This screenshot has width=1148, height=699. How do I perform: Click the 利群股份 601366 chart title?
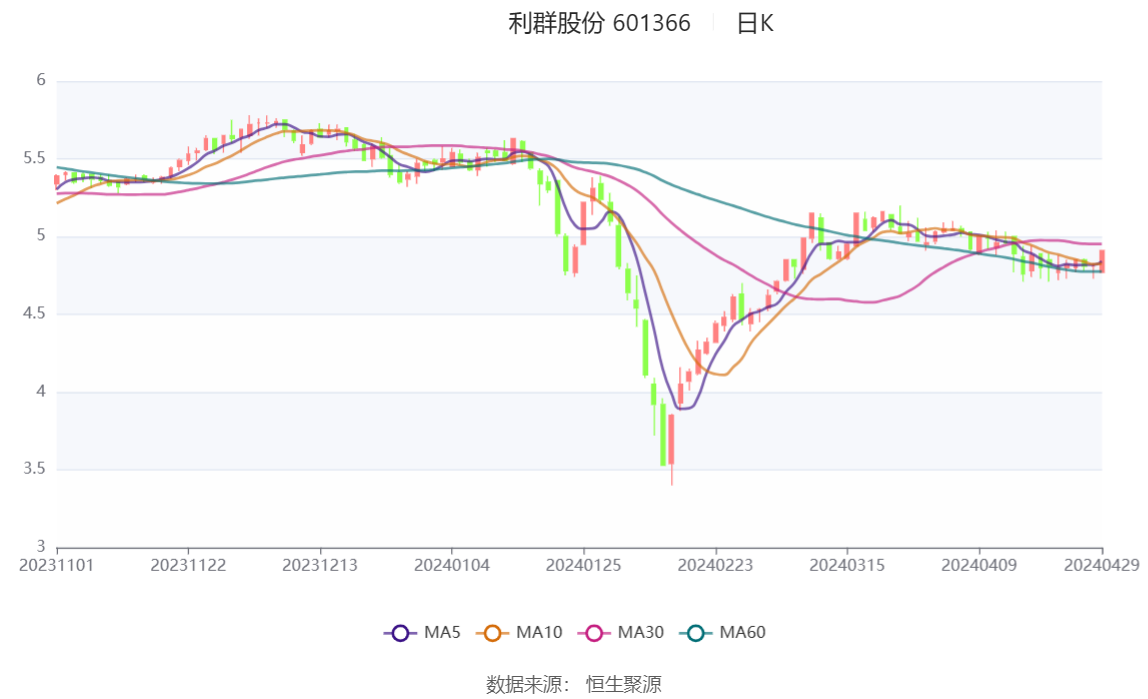click(599, 23)
